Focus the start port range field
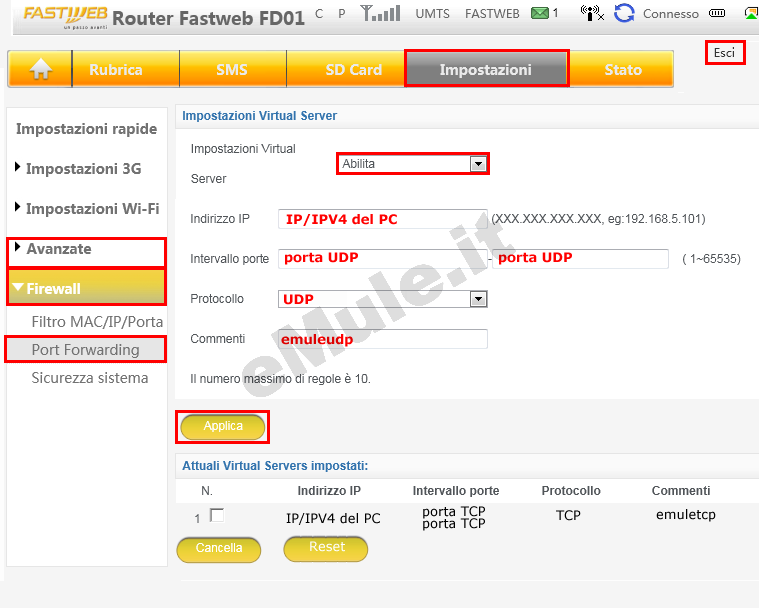Image resolution: width=759 pixels, height=608 pixels. point(382,258)
